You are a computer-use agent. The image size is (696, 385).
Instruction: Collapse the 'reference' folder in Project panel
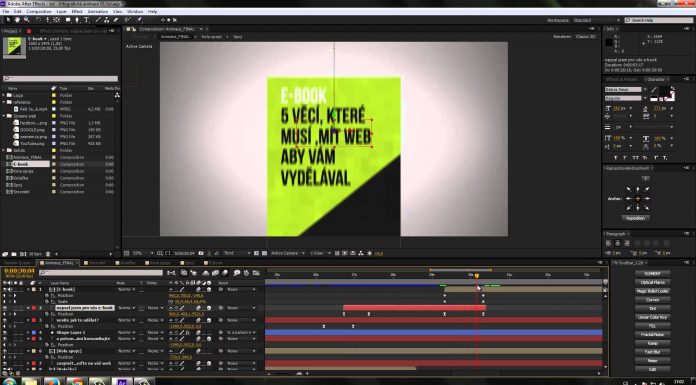(4, 102)
